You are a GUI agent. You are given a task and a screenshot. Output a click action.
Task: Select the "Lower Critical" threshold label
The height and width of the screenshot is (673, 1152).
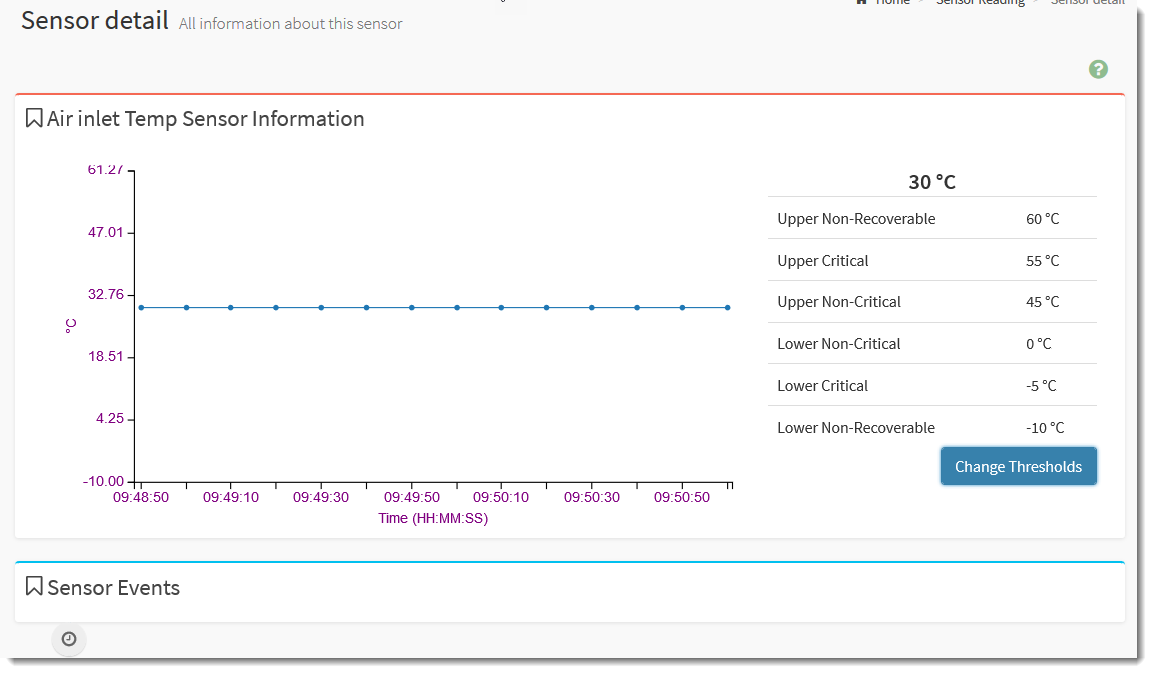coord(822,386)
